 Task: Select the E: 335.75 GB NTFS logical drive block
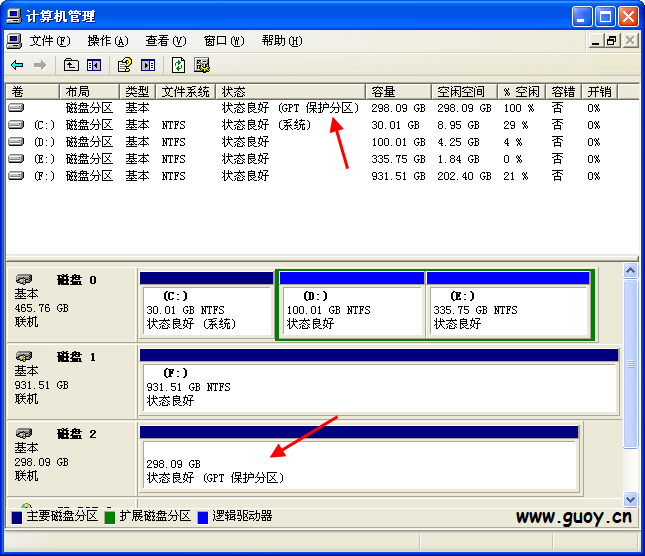(x=508, y=305)
